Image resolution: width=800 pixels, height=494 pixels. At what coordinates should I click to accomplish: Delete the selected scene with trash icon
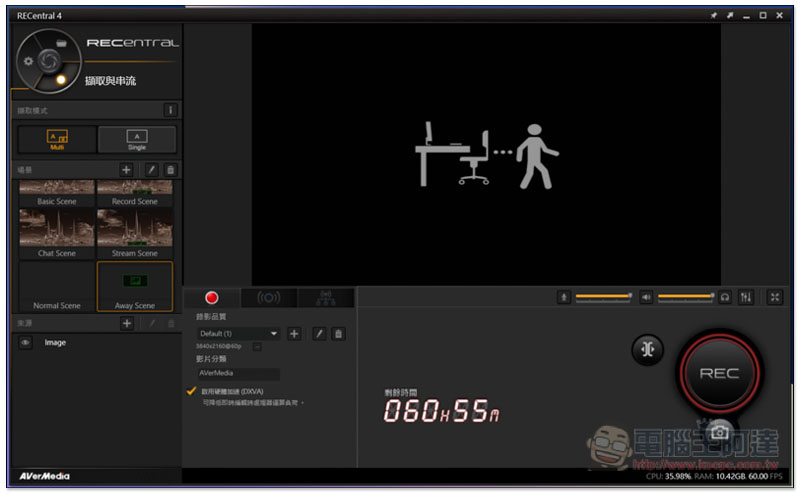coord(171,169)
